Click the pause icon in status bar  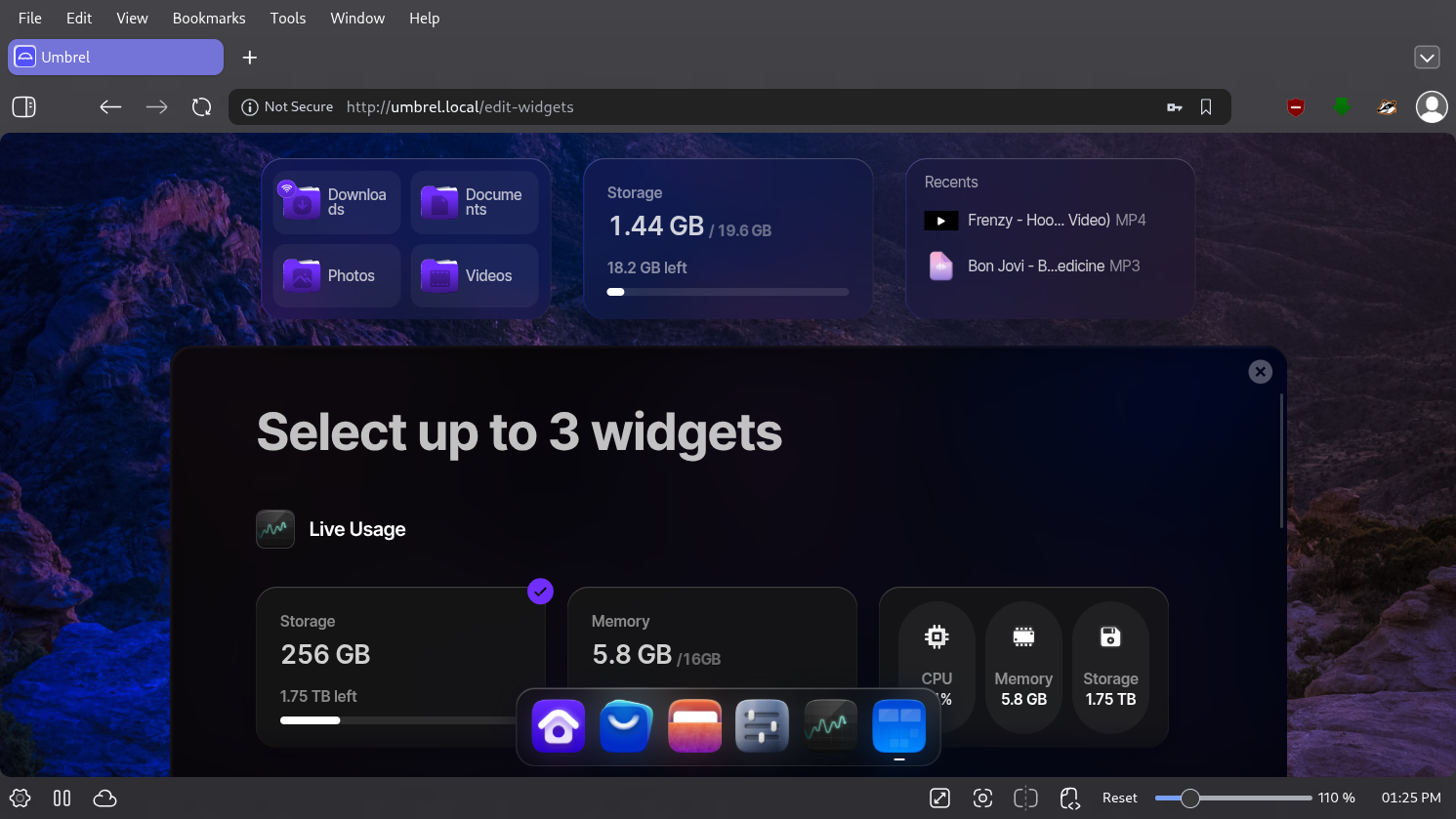(62, 798)
